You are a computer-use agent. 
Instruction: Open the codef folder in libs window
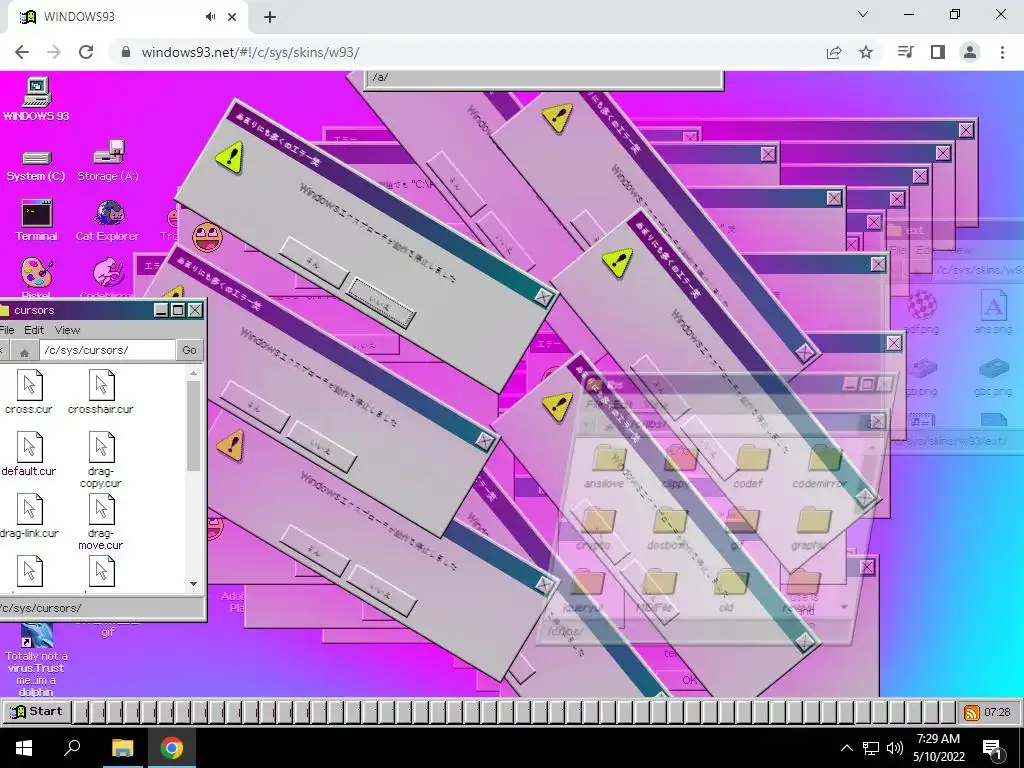(x=749, y=466)
